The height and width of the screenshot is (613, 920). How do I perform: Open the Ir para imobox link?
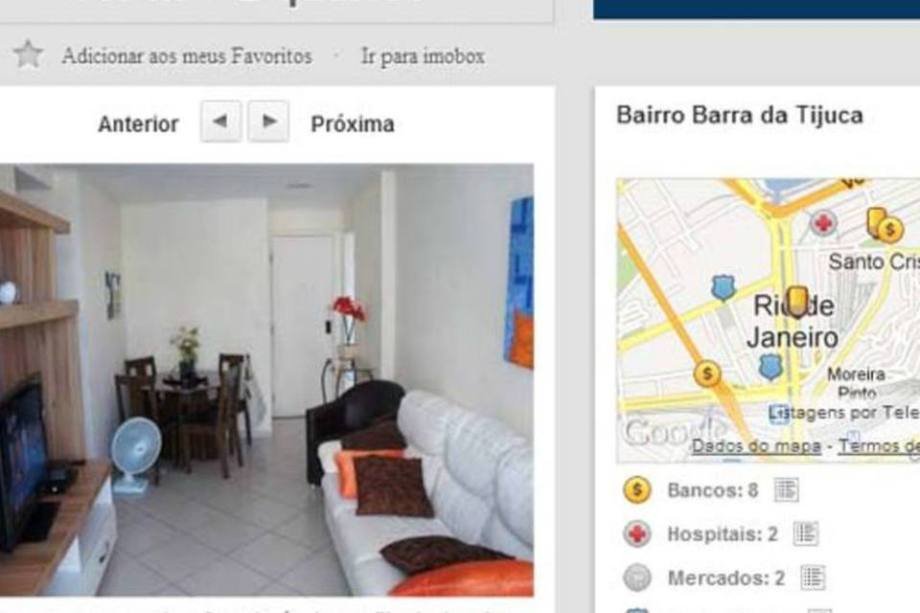coord(423,56)
